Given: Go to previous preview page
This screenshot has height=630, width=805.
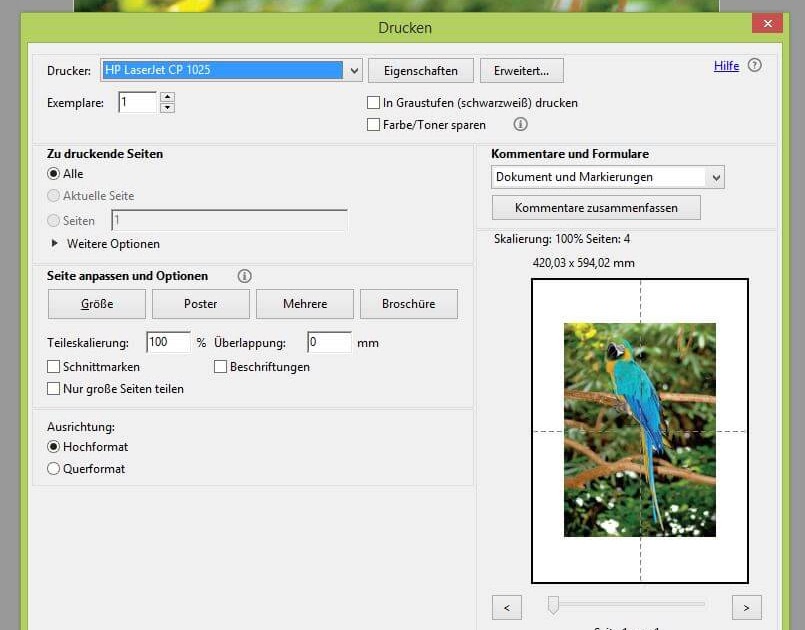Looking at the screenshot, I should pyautogui.click(x=507, y=608).
